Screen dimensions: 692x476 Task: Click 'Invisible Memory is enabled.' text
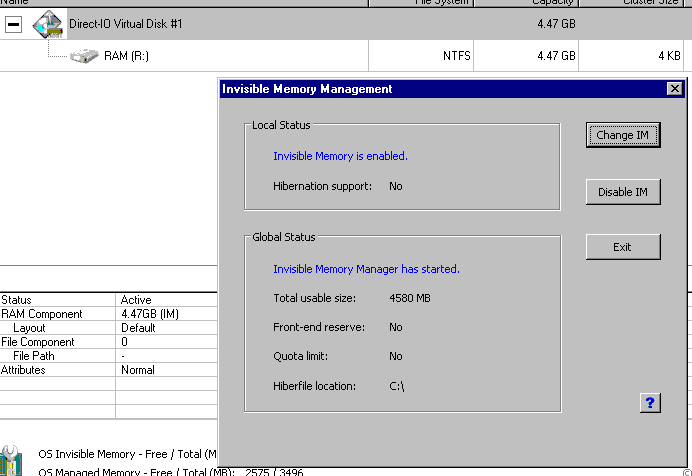point(340,156)
